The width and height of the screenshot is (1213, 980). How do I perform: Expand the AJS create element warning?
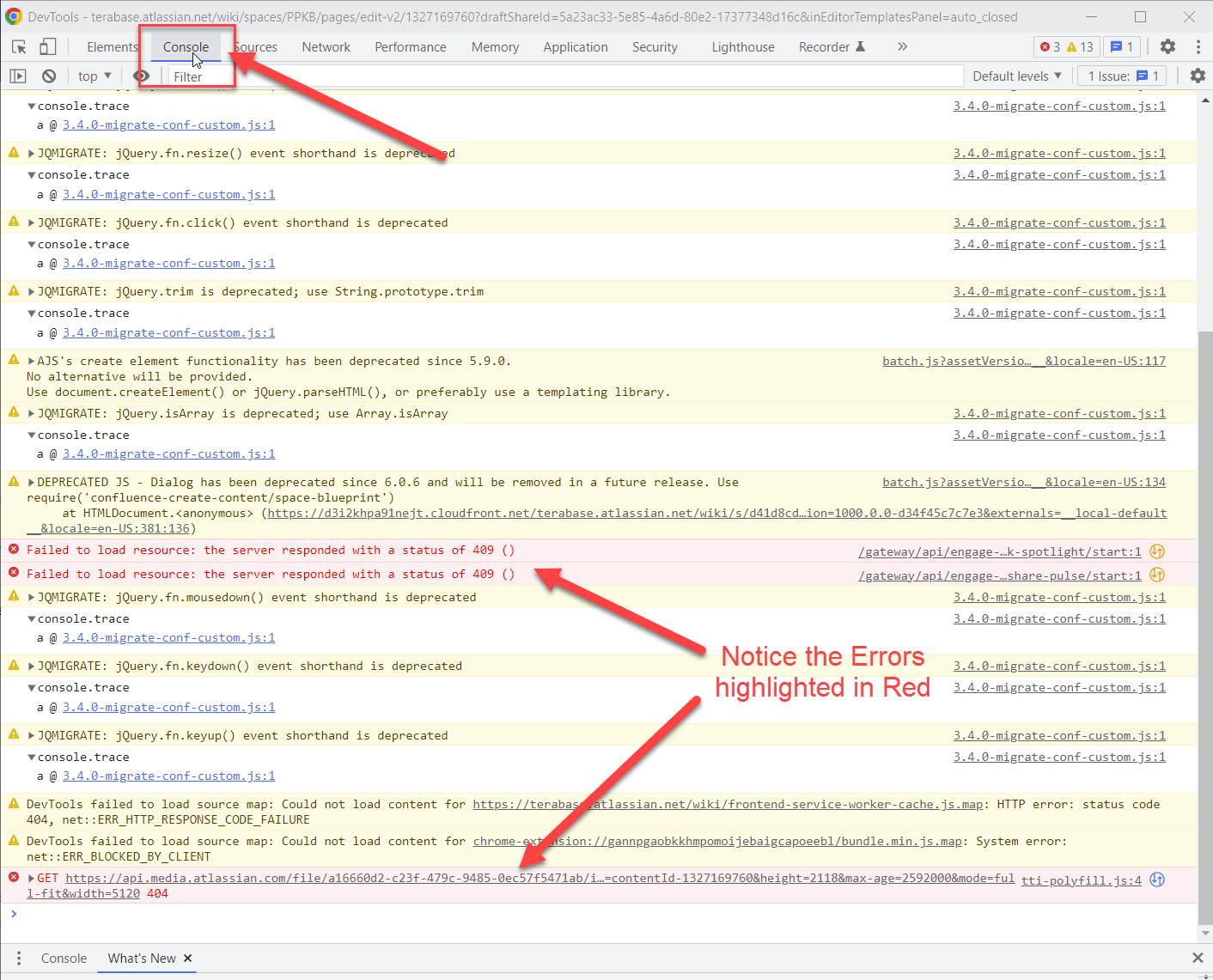32,361
